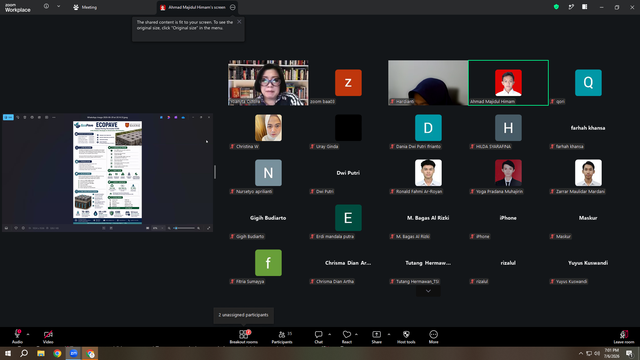Click the teal D avatar for Dania

(x=428, y=128)
